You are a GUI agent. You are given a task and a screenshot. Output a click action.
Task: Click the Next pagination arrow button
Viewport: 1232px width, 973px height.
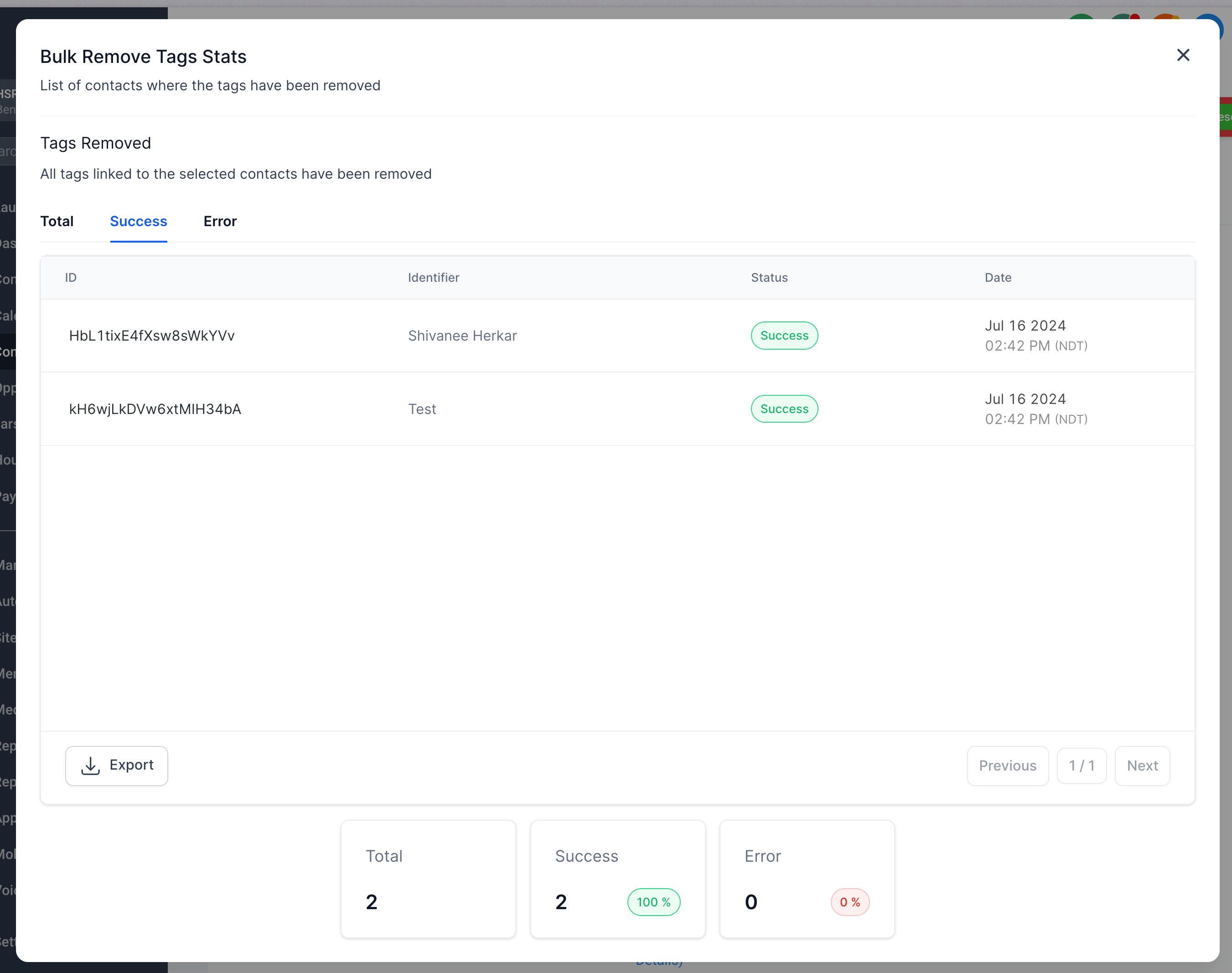pos(1143,766)
